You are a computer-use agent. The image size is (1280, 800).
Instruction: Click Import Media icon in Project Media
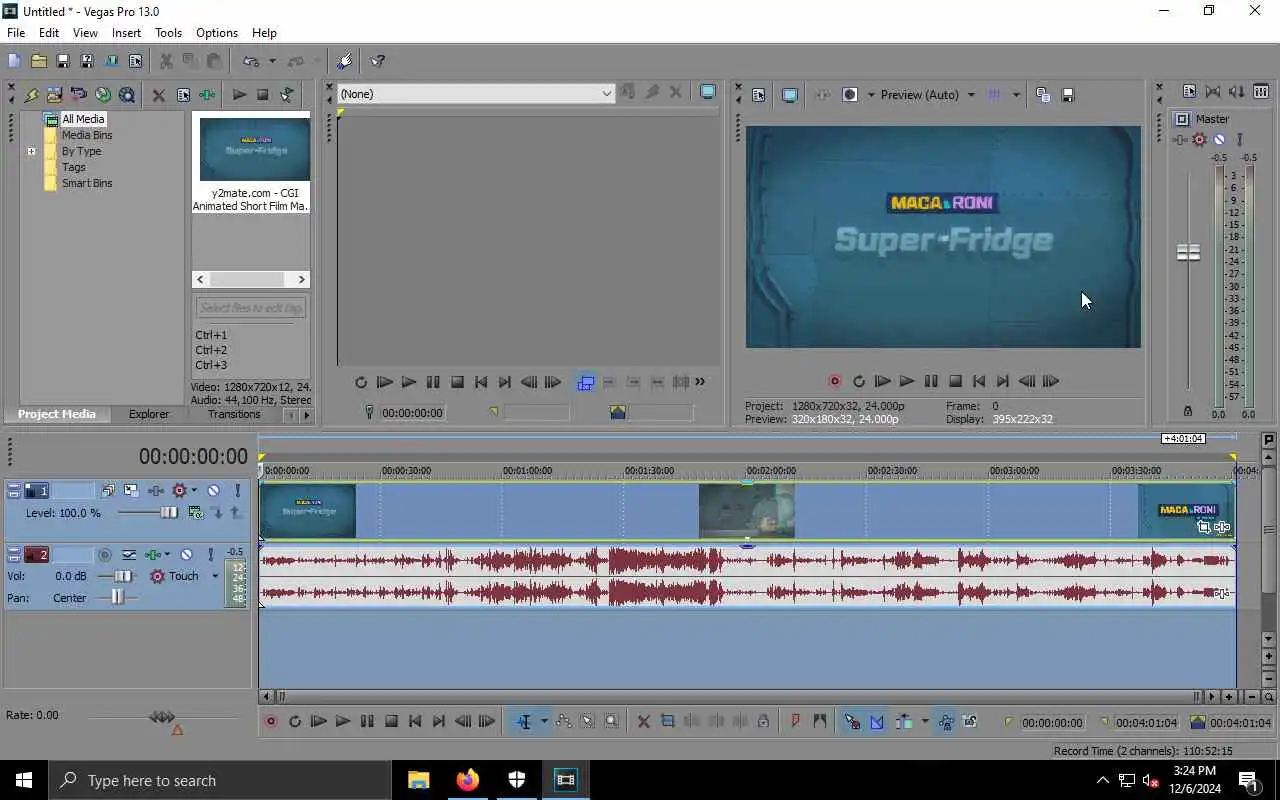[55, 95]
